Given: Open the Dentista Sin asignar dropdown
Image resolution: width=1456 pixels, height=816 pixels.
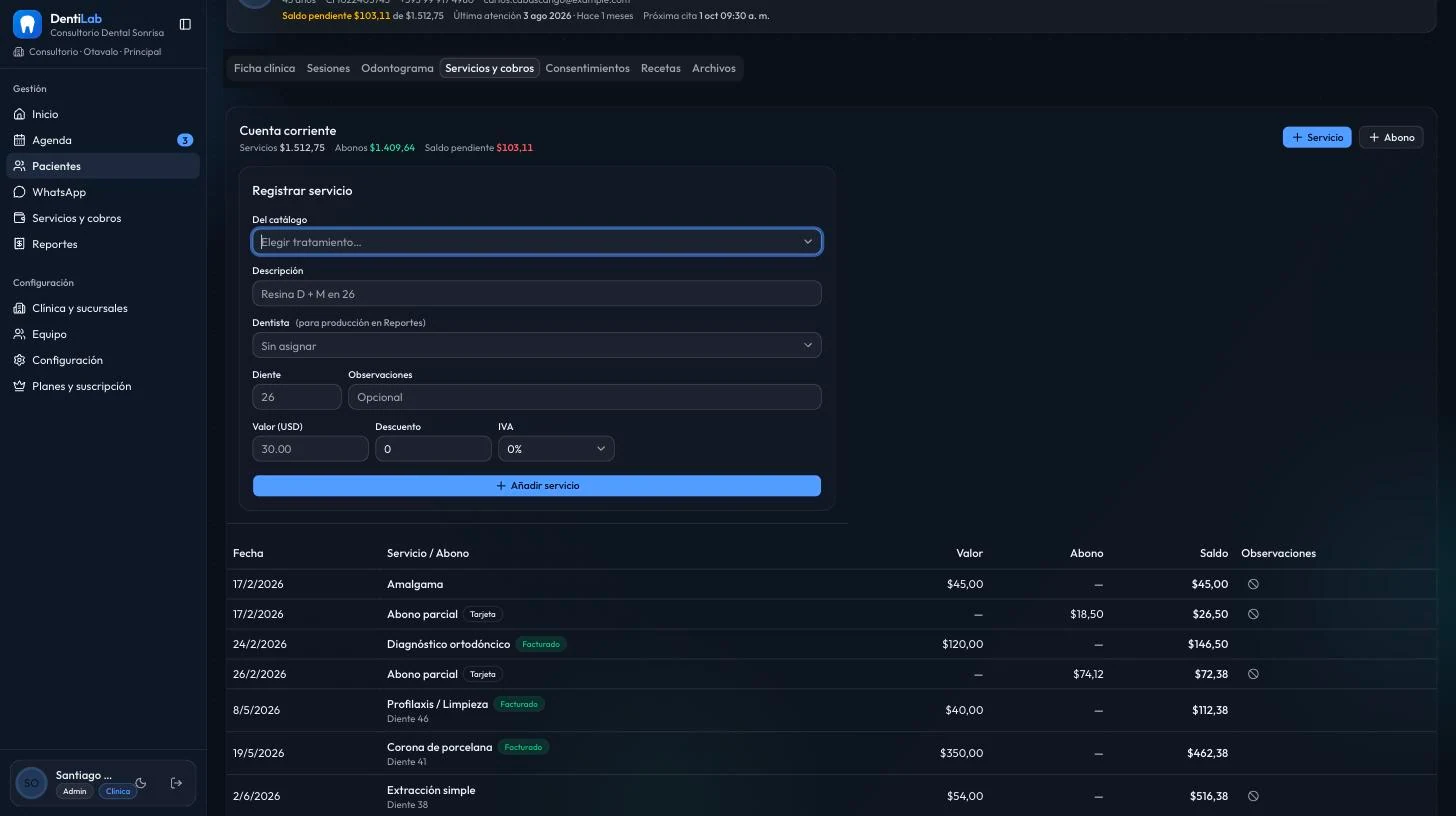Looking at the screenshot, I should click(537, 346).
